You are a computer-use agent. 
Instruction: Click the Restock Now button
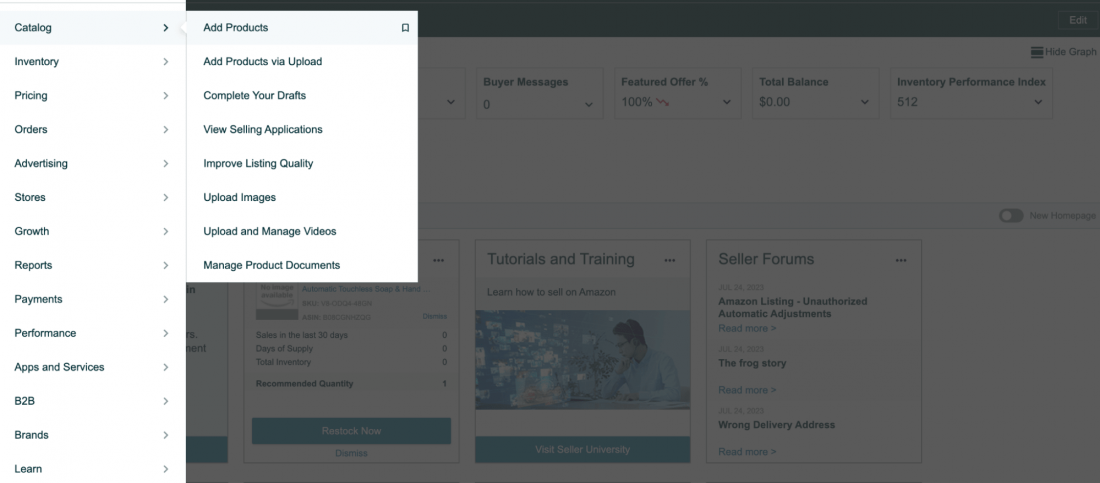(351, 431)
